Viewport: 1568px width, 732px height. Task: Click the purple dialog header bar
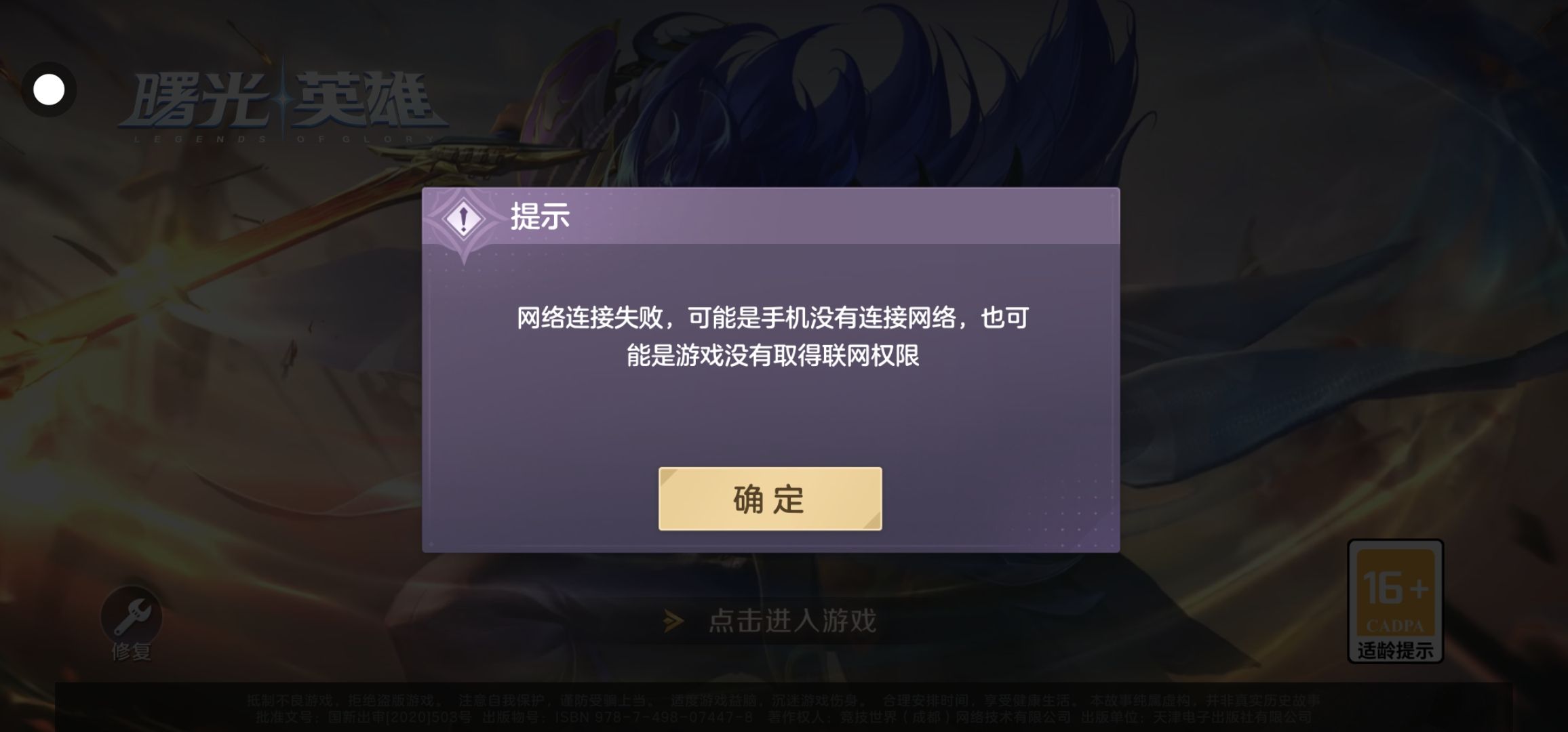click(770, 216)
